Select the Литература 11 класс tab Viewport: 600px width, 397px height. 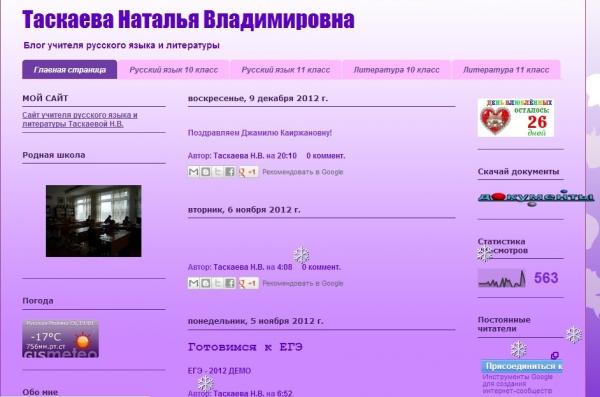tap(506, 70)
